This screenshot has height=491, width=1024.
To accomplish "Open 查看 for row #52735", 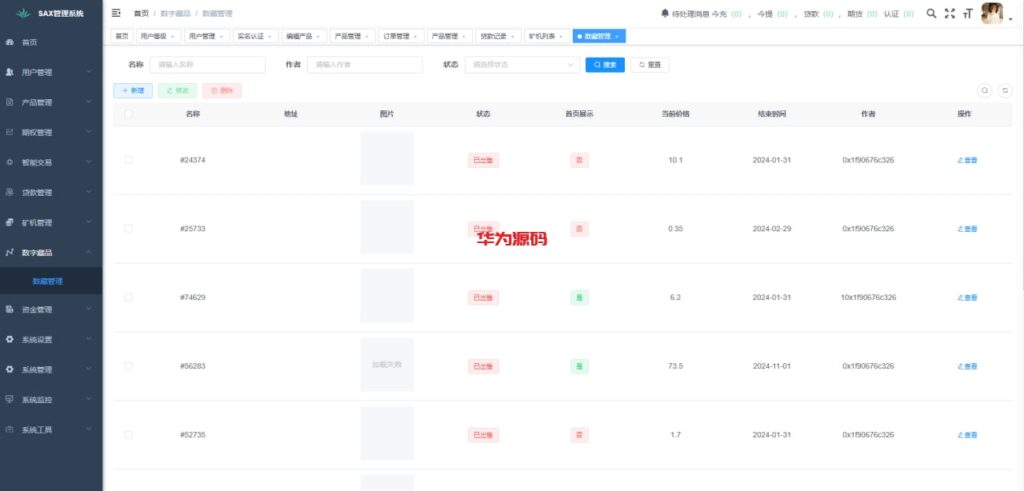I will (x=967, y=434).
